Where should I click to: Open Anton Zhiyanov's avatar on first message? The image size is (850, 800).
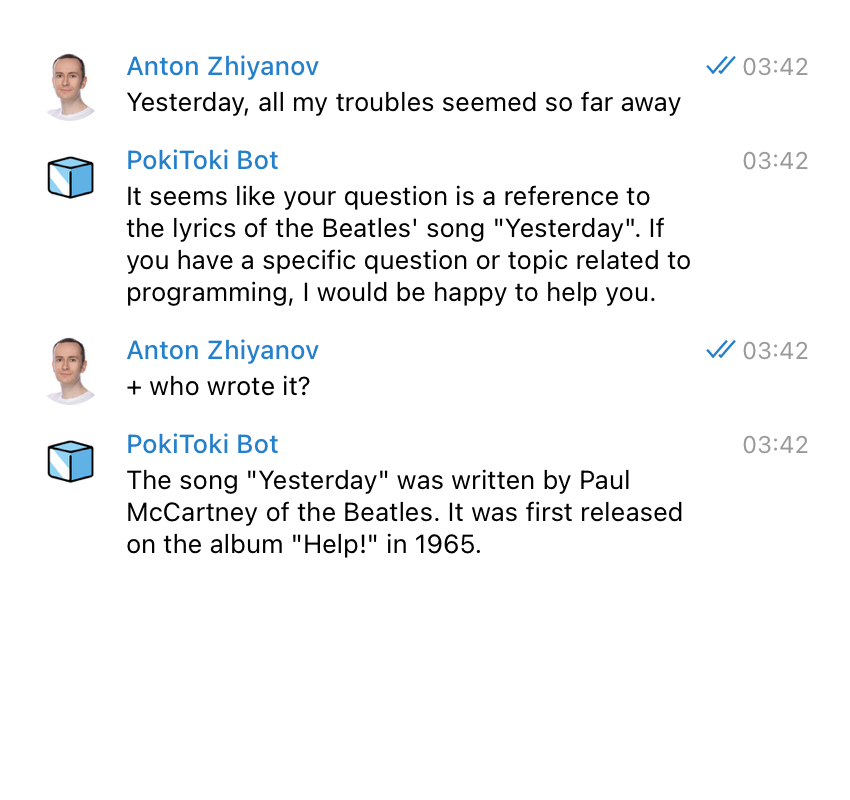point(70,87)
